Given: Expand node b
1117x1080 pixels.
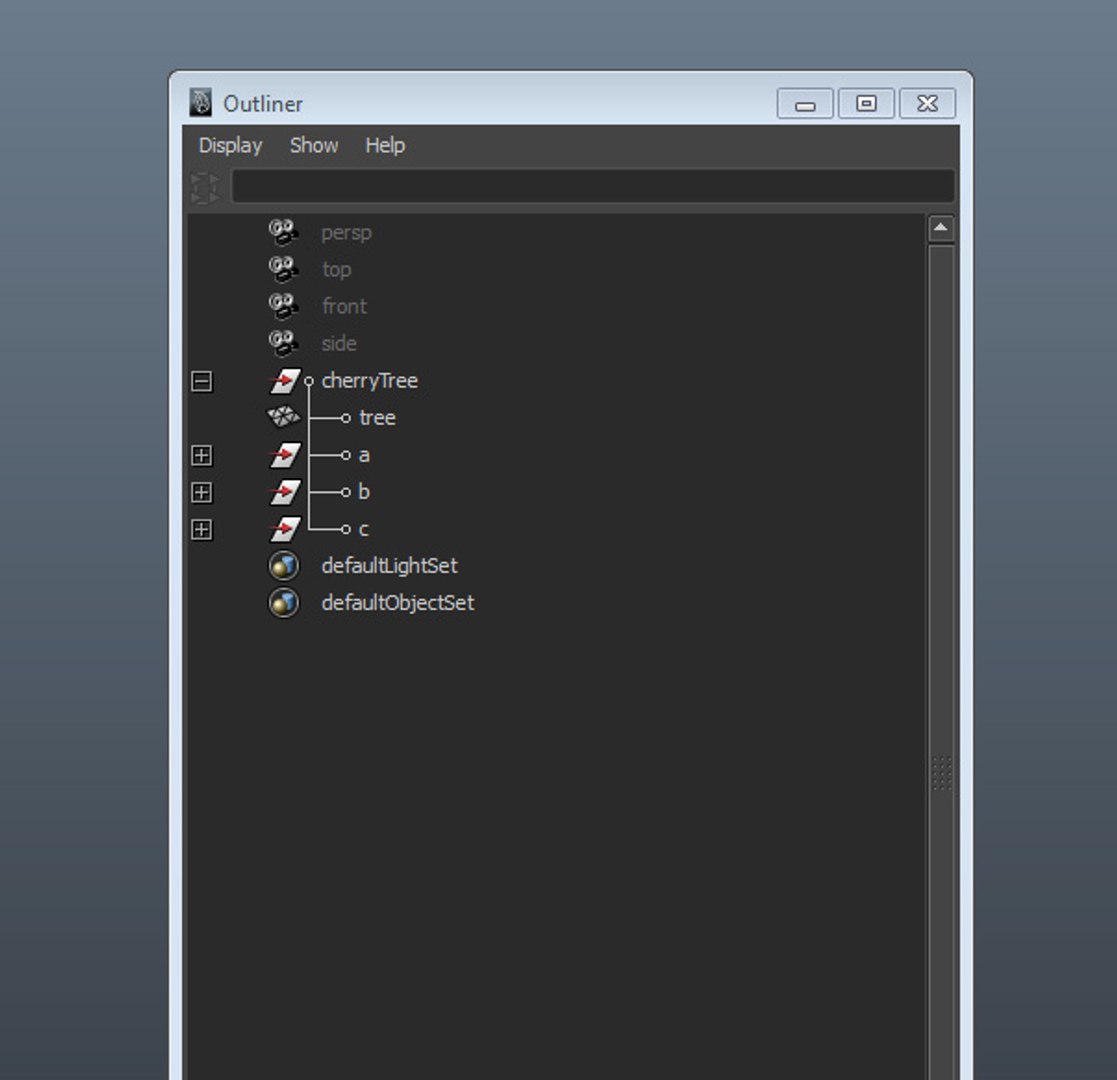Looking at the screenshot, I should [202, 492].
